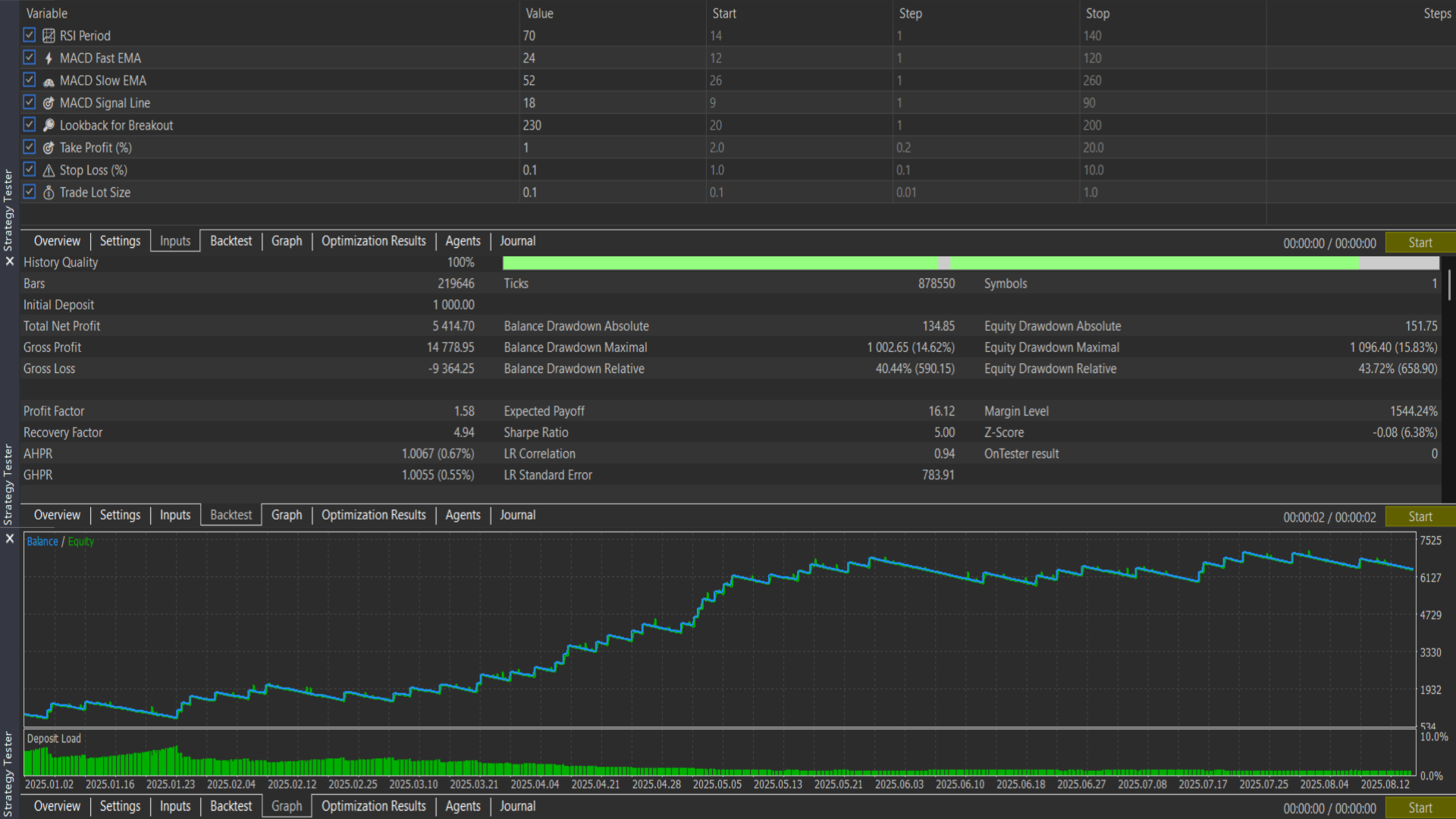Open the Journal tab in bottom panel
1456x819 pixels.
click(x=517, y=806)
